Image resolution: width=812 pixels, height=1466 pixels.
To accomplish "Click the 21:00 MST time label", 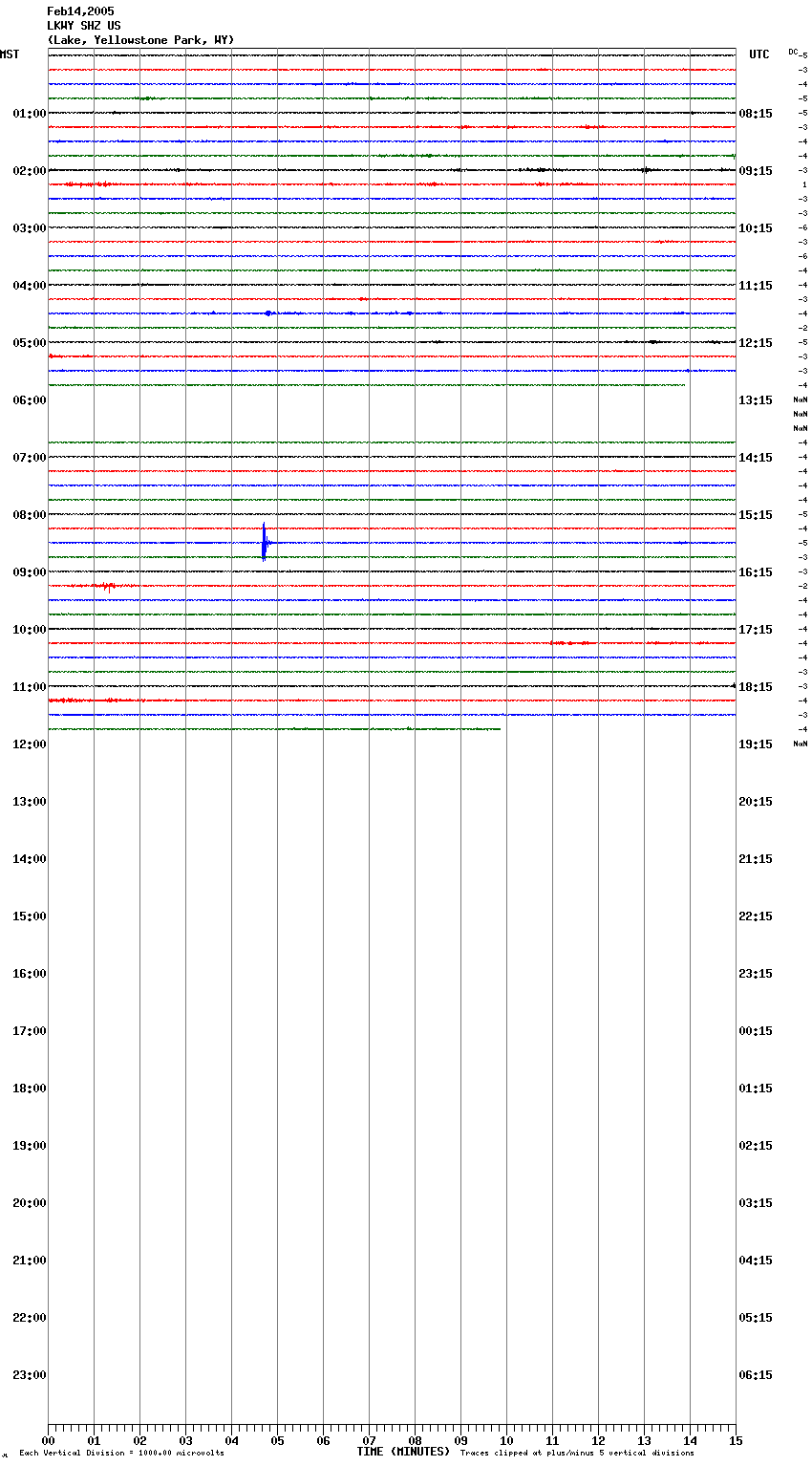I will point(30,1261).
